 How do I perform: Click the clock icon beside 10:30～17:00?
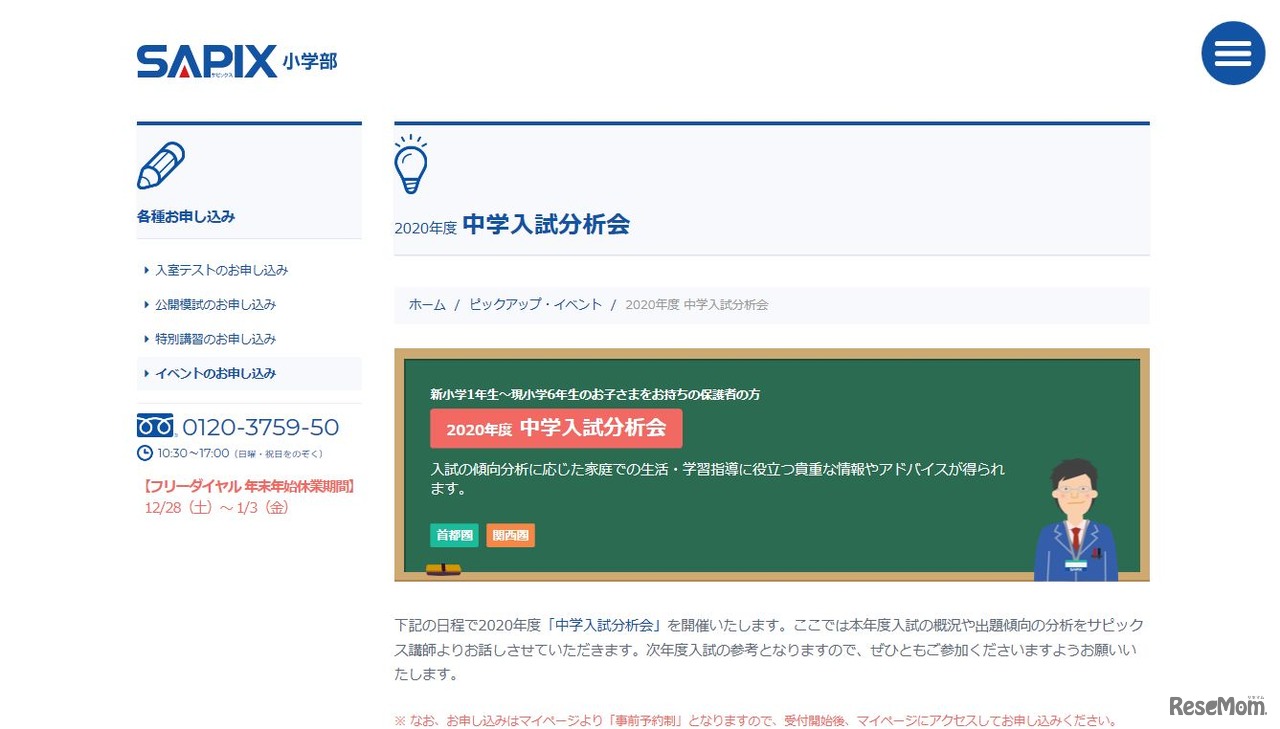click(x=145, y=453)
